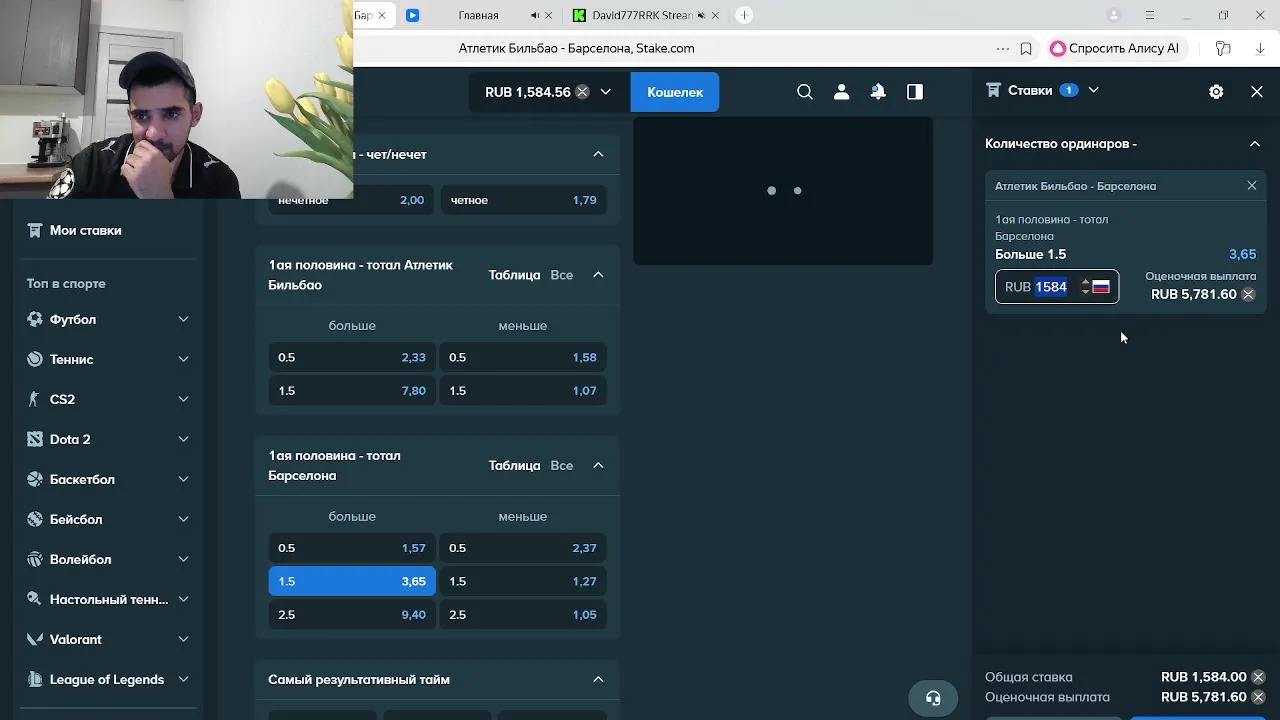This screenshot has width=1280, height=720.
Task: Switch to the Главная browser tab
Action: (478, 15)
